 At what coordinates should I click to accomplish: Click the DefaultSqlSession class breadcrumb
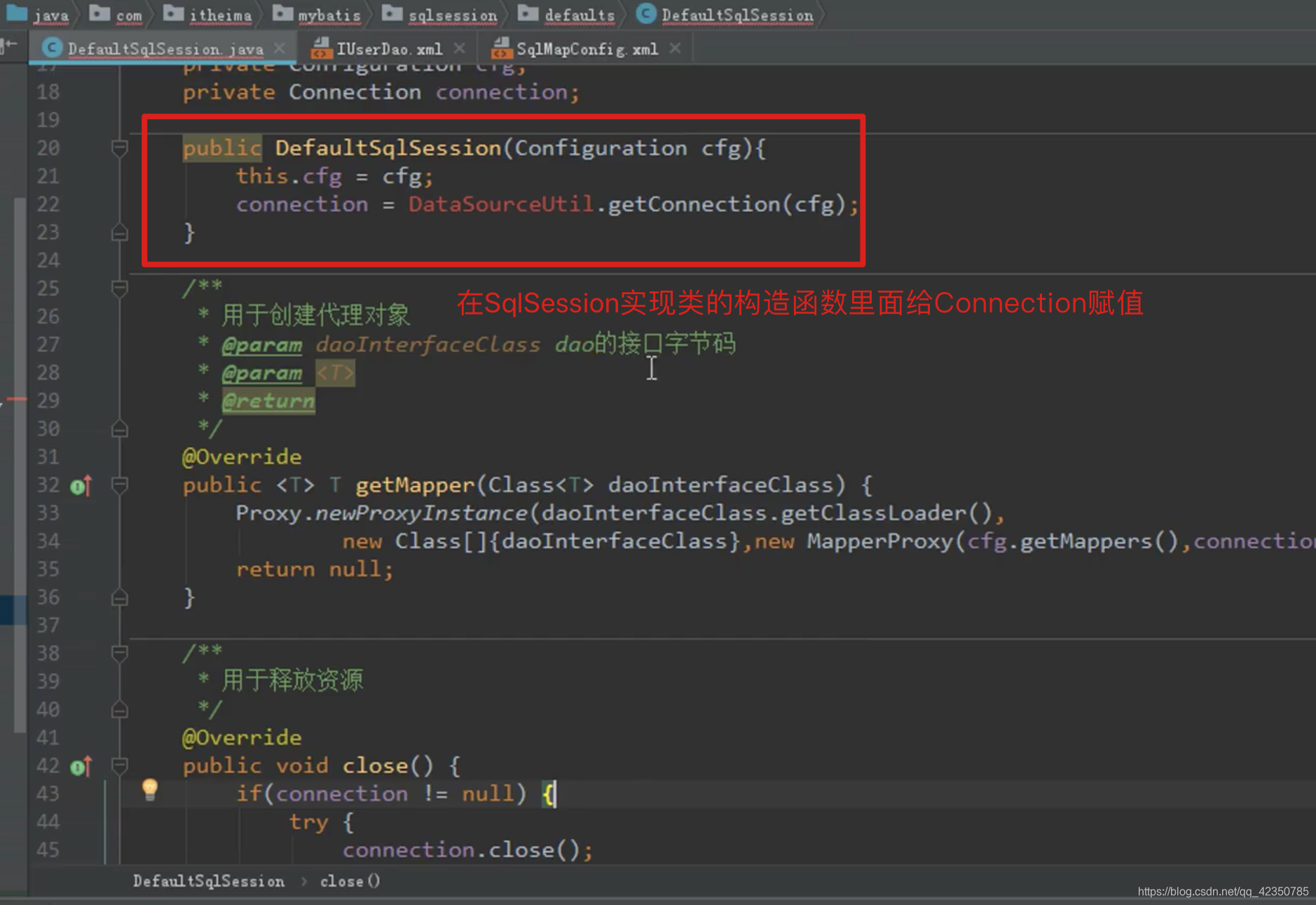(x=725, y=14)
